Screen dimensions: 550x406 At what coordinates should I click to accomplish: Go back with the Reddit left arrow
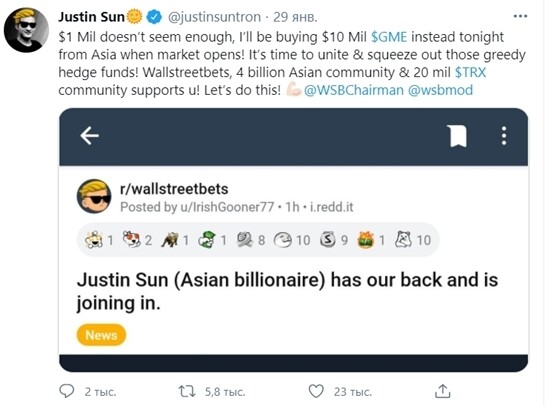pos(89,135)
